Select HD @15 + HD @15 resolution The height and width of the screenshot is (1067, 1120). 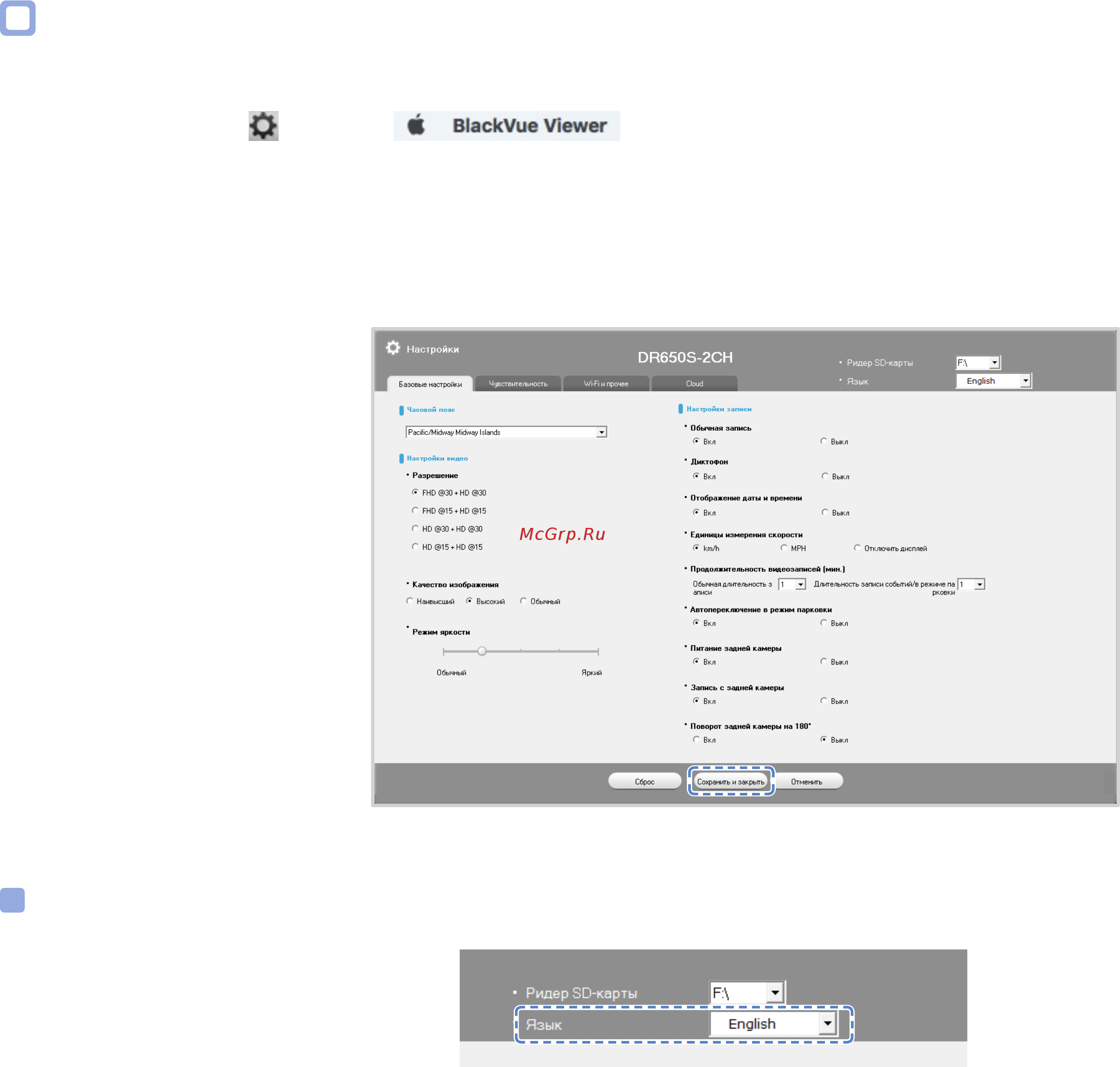[x=415, y=547]
